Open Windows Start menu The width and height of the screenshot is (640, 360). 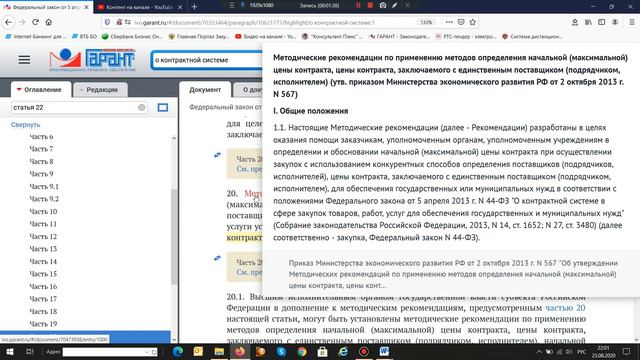coord(9,351)
